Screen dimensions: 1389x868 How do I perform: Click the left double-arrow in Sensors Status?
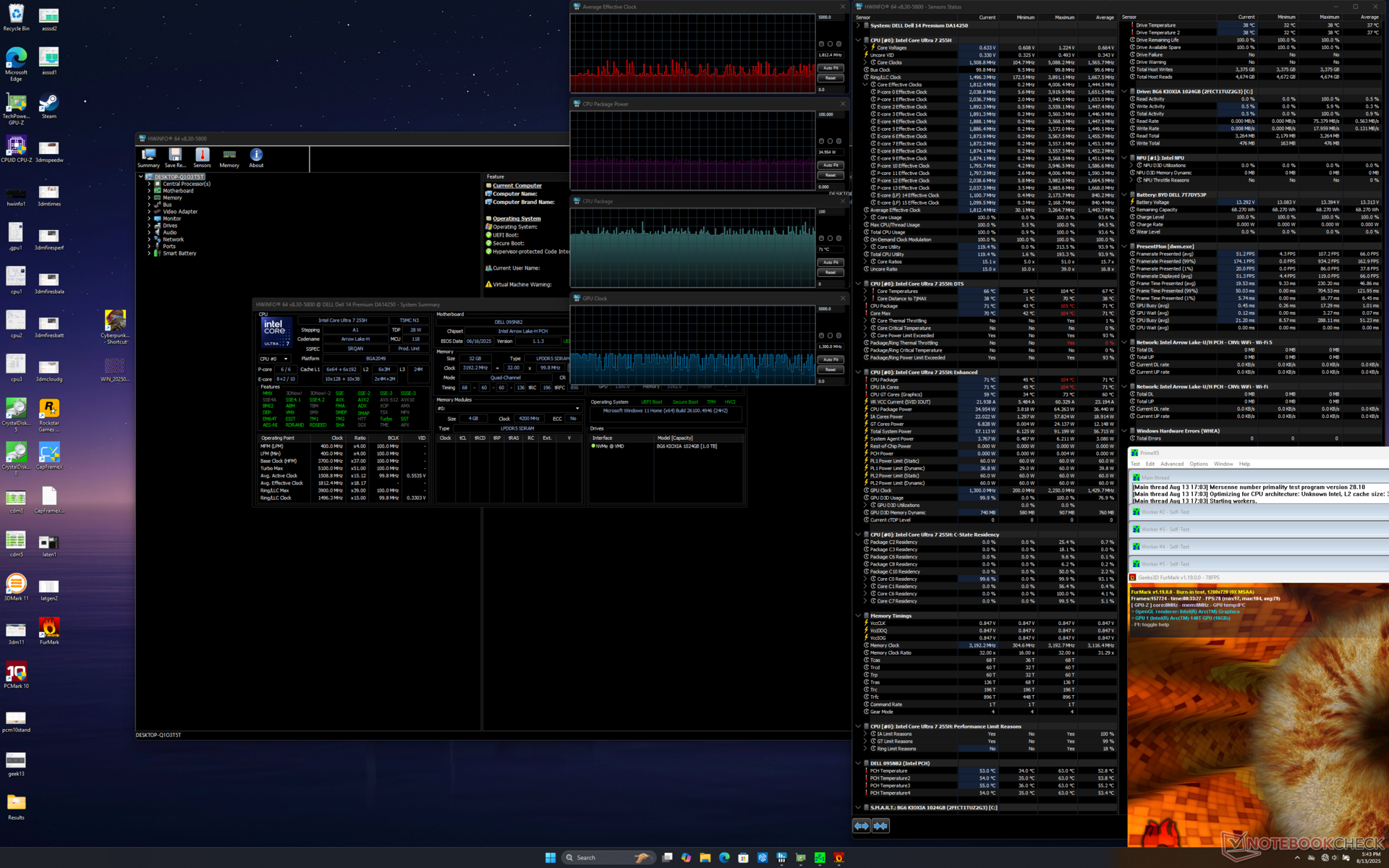(x=861, y=825)
